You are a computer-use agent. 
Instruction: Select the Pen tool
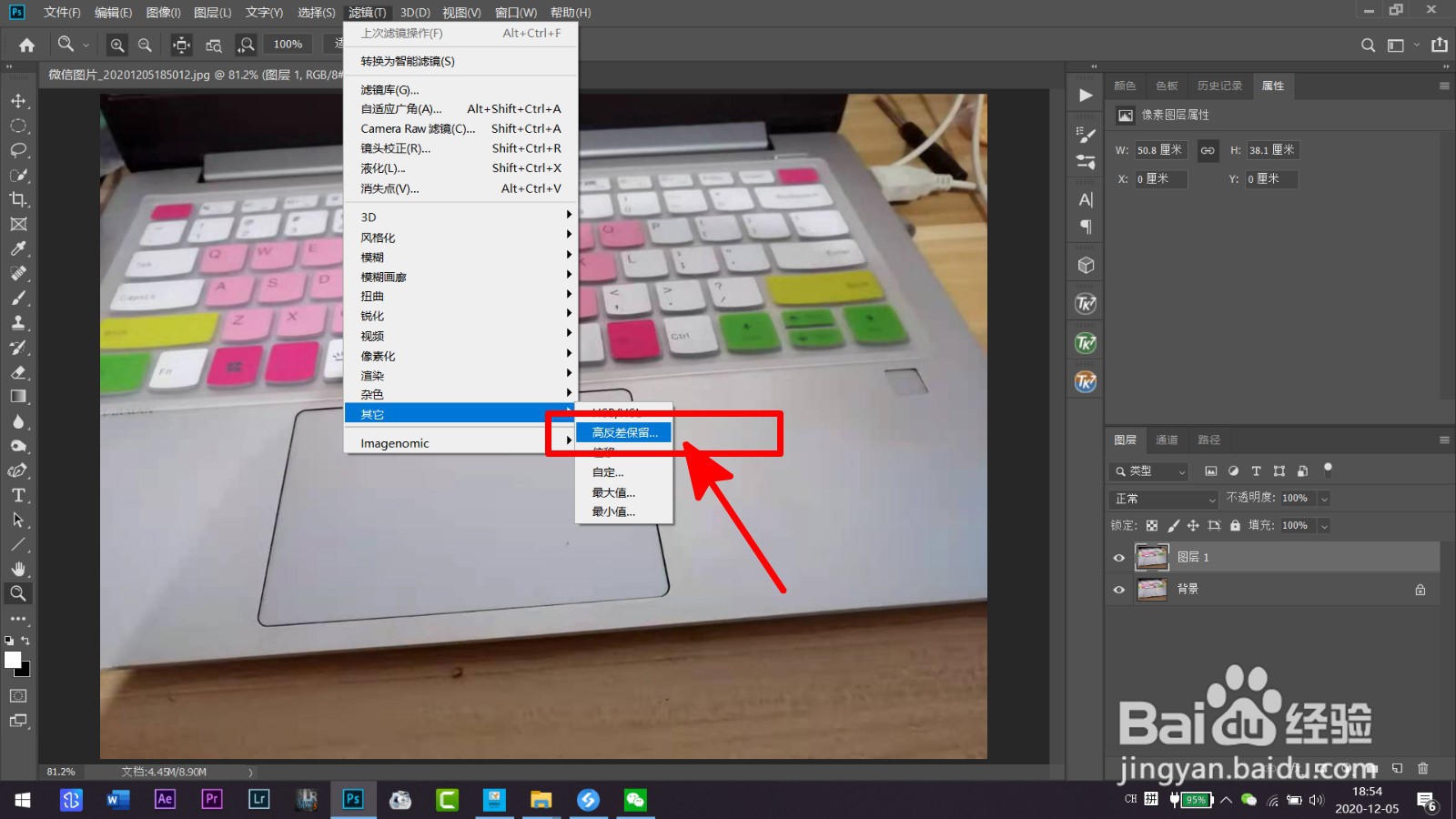click(18, 470)
